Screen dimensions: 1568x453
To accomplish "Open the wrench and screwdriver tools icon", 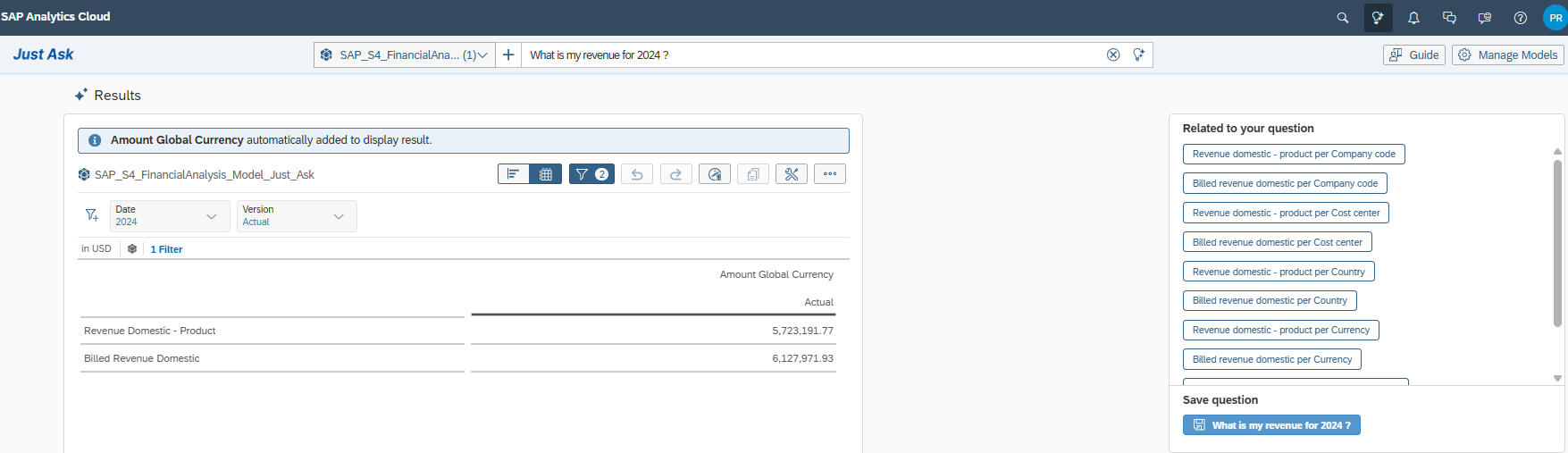I will (x=792, y=174).
